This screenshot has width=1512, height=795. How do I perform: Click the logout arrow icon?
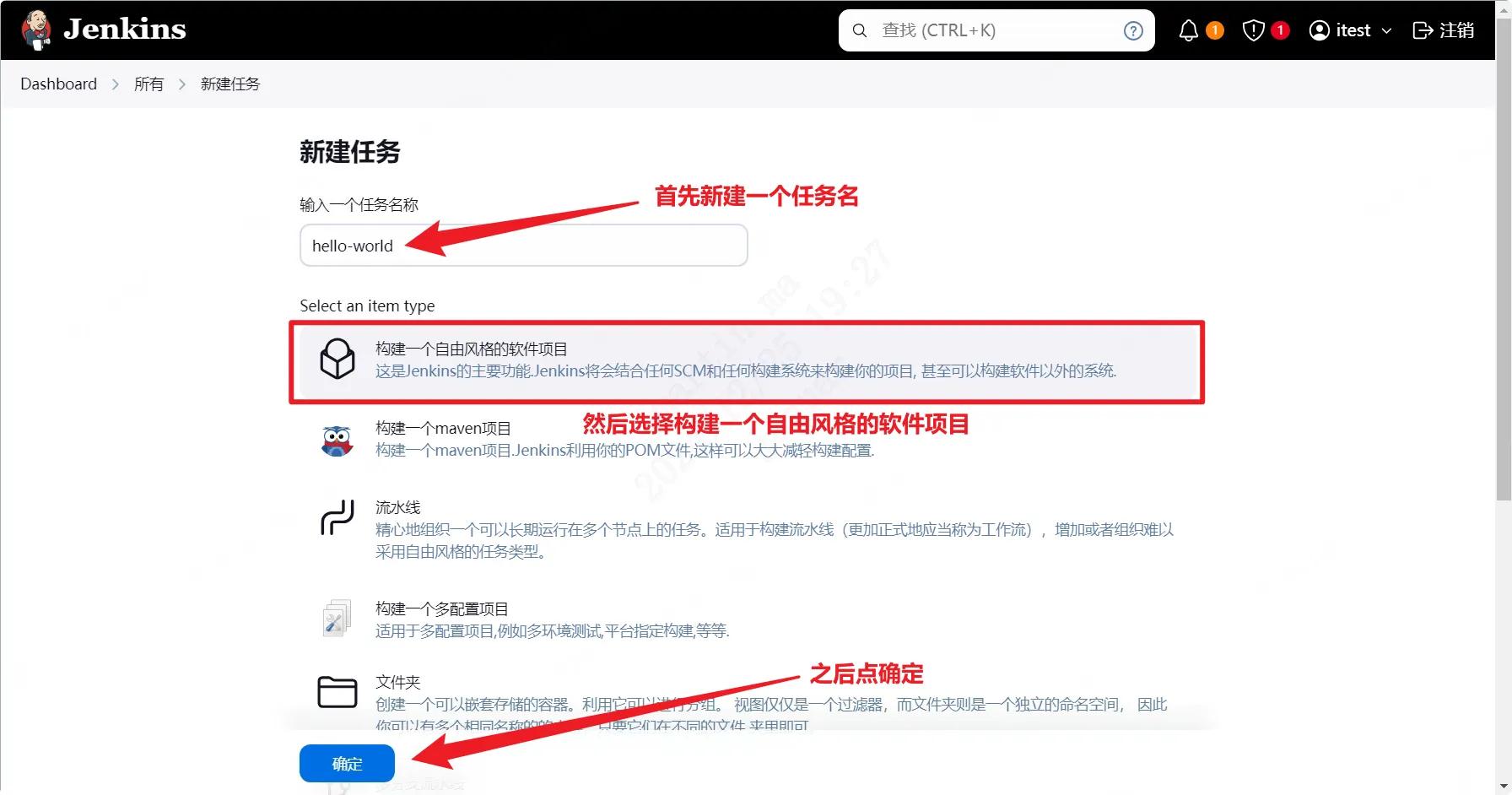(x=1423, y=30)
